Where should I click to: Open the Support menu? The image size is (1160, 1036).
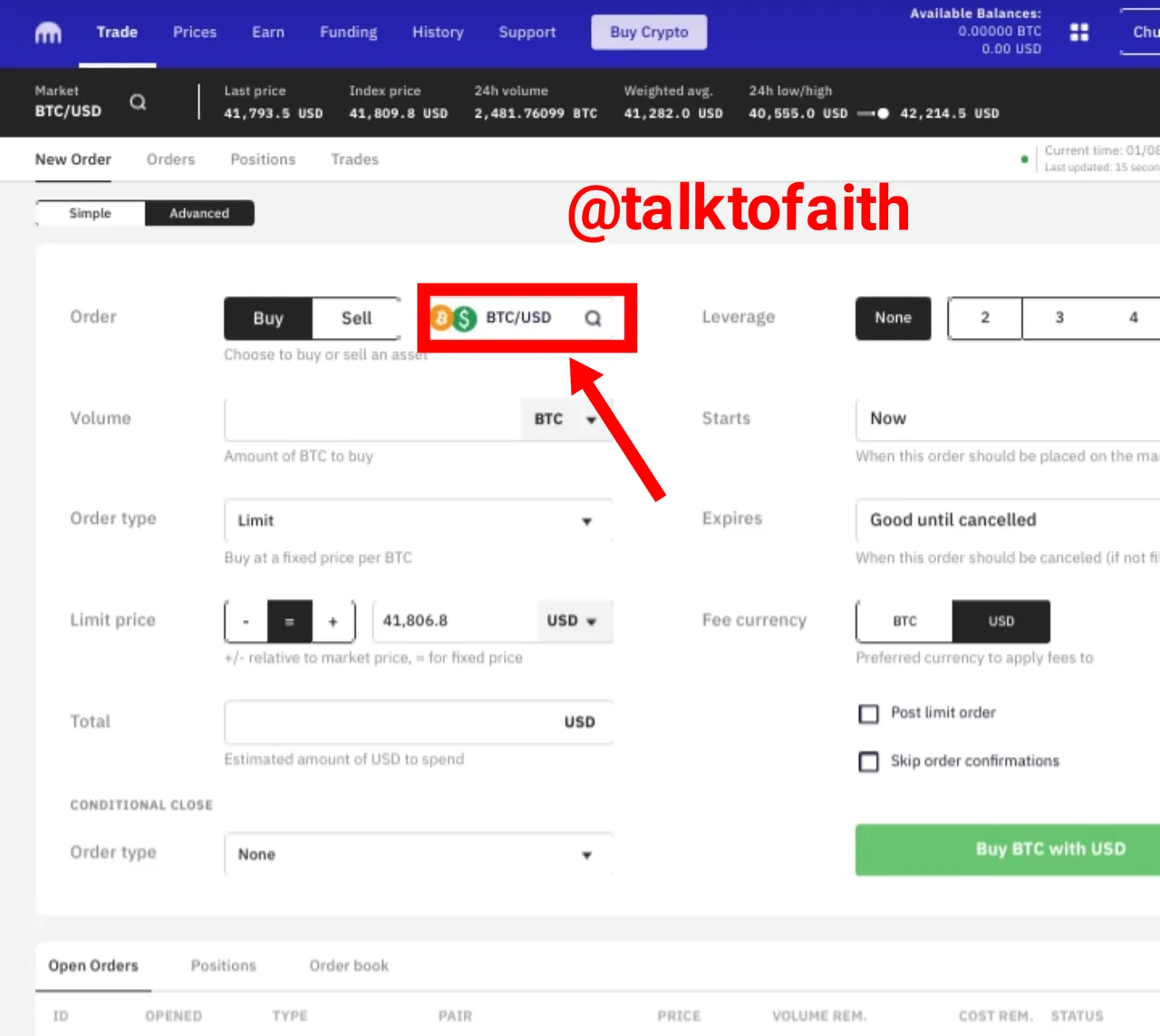point(527,32)
